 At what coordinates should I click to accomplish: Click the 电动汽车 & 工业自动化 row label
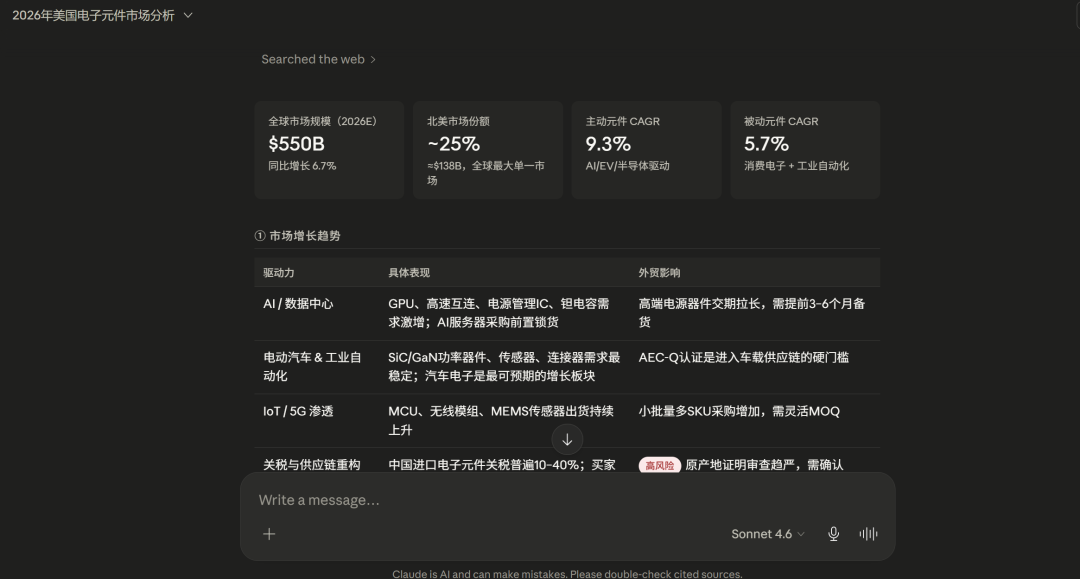(x=312, y=366)
